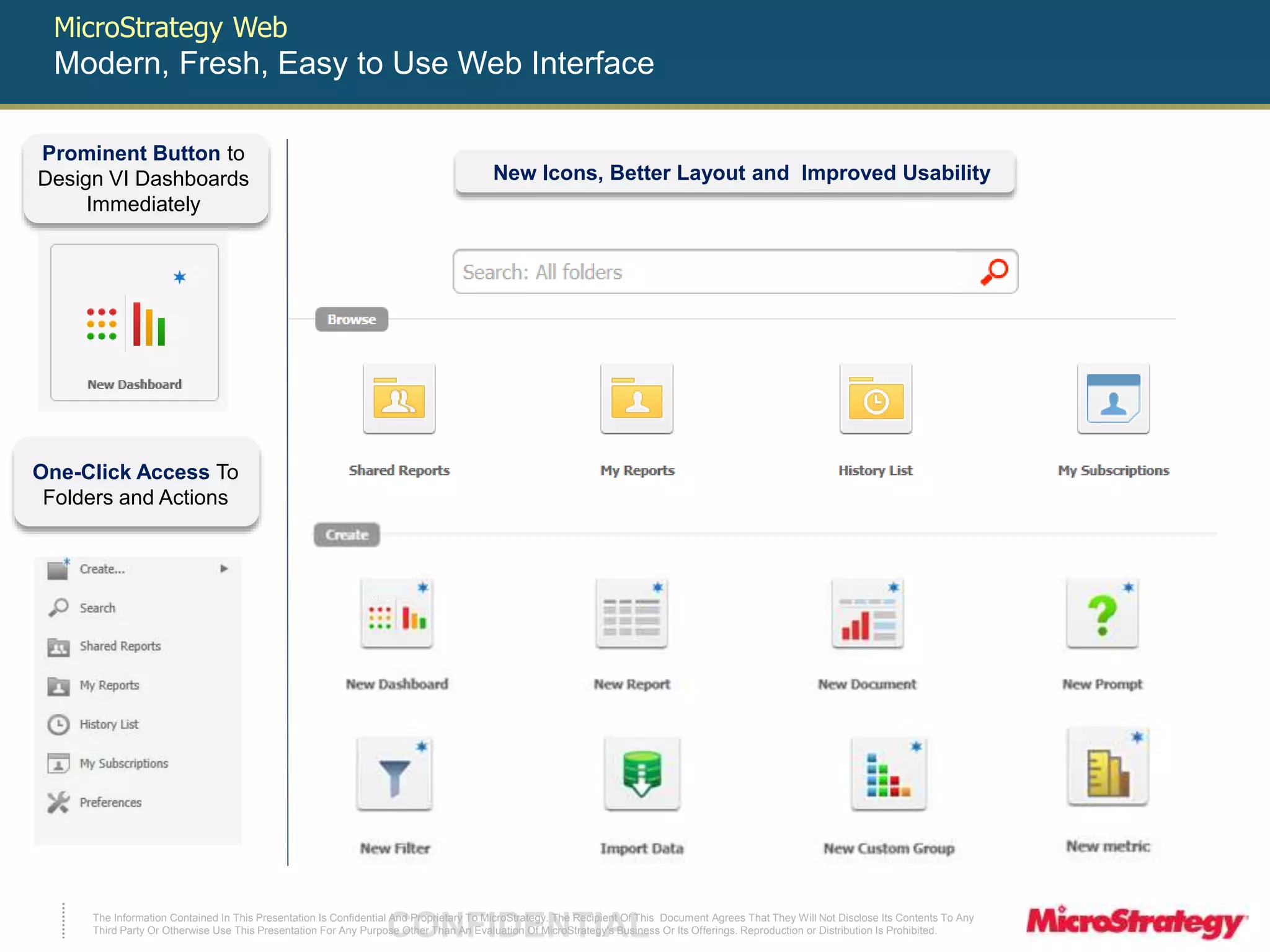This screenshot has width=1270, height=952.
Task: Click the New Filter text label
Action: pyautogui.click(x=395, y=848)
